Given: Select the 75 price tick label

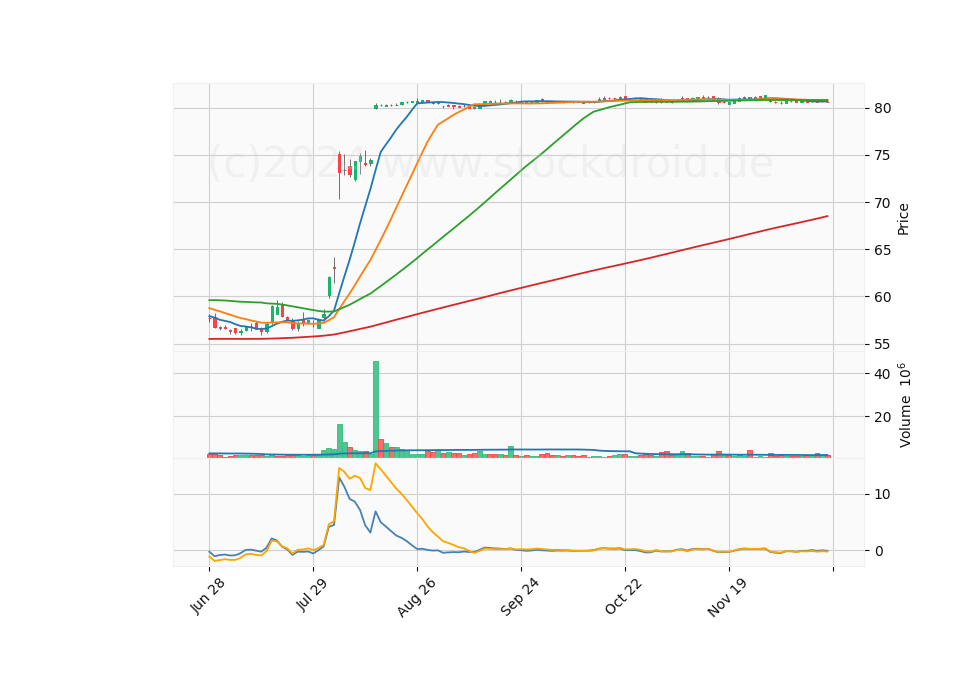Looking at the screenshot, I should (x=882, y=156).
